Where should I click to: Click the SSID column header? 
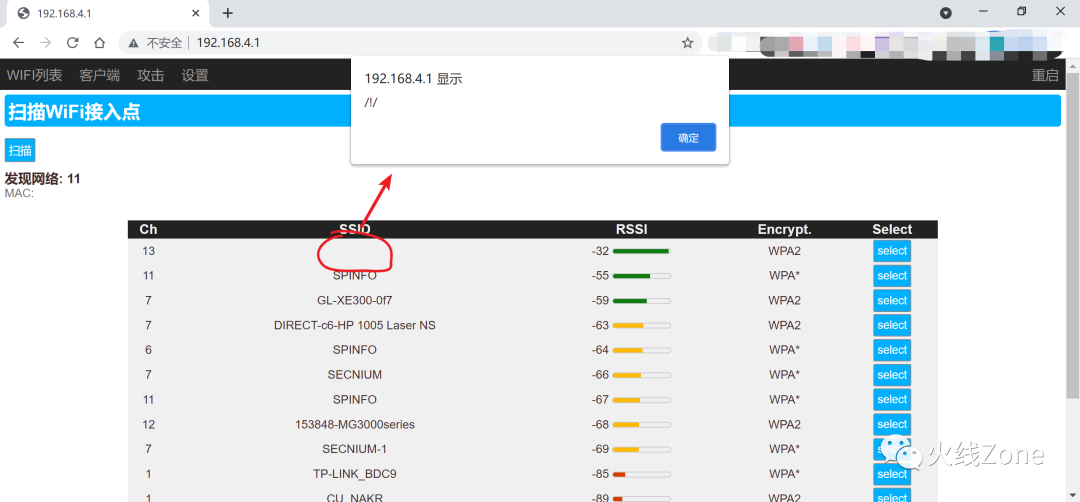pos(355,229)
